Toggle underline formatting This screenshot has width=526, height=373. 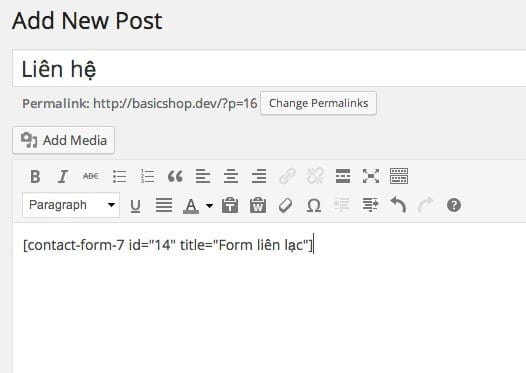point(135,205)
